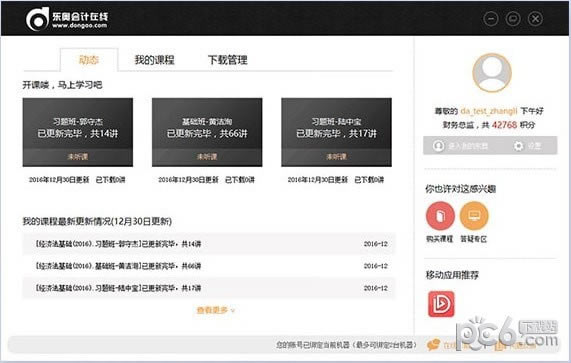Switch to the 动态 tab

pos(89,60)
